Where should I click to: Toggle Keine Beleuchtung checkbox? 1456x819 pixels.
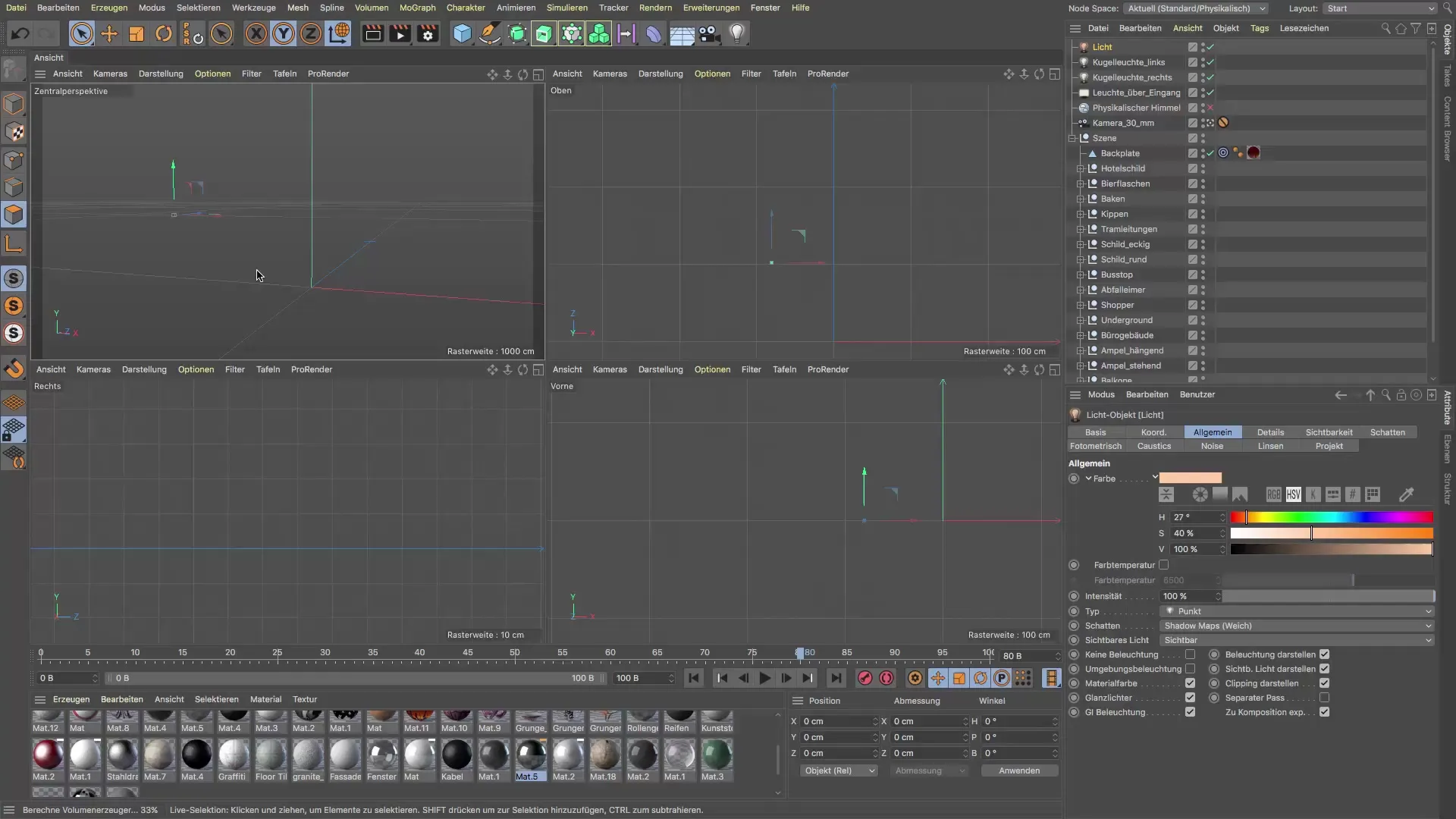(x=1191, y=654)
